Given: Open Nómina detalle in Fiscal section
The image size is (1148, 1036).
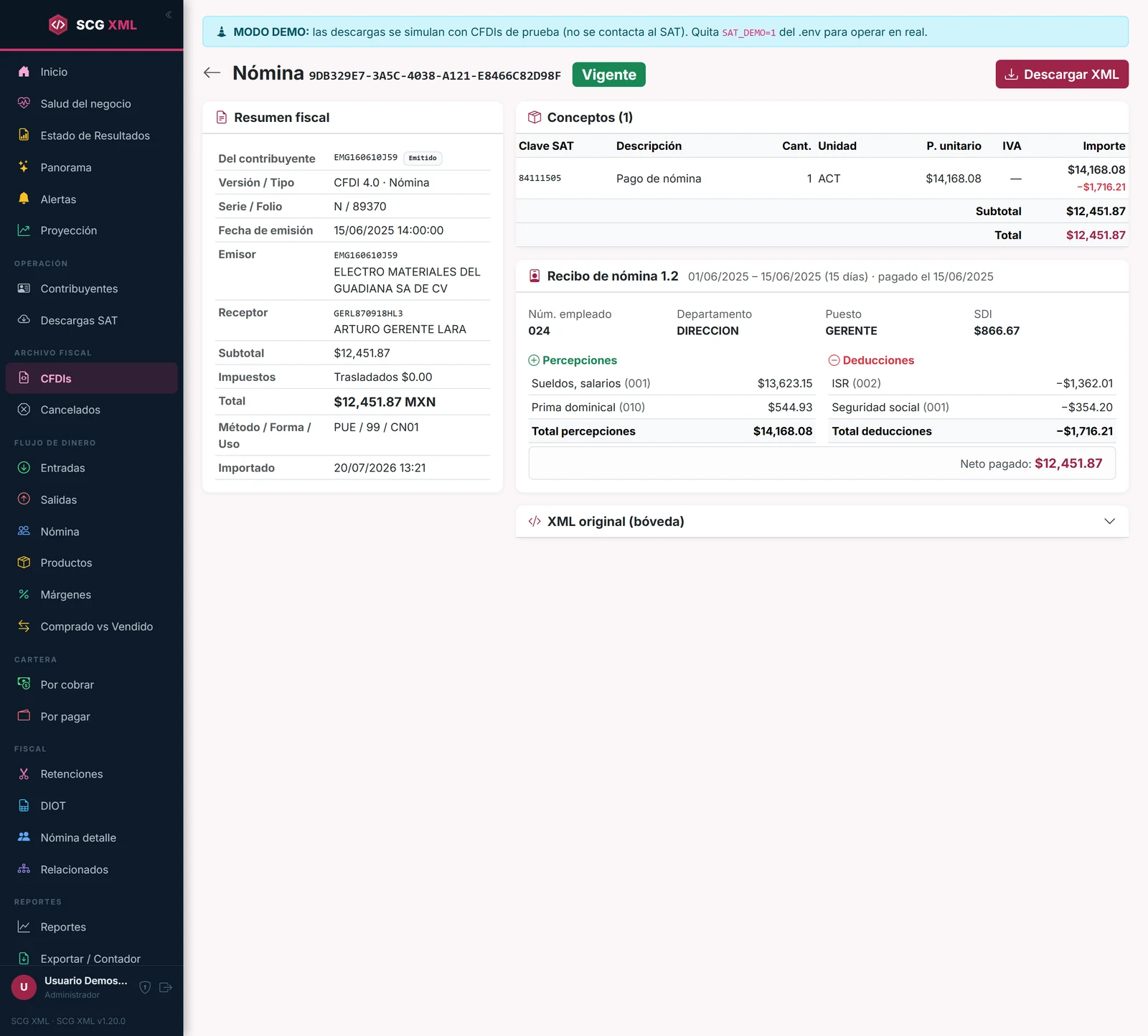Looking at the screenshot, I should [92, 837].
